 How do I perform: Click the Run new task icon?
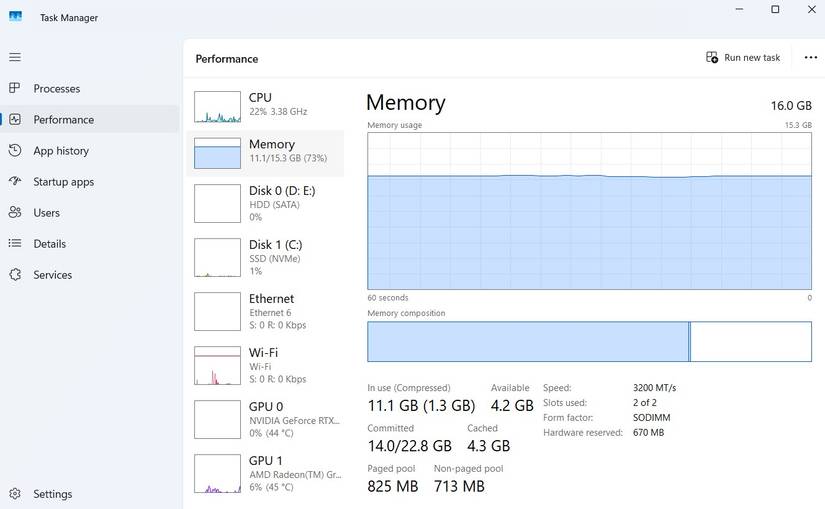point(712,57)
